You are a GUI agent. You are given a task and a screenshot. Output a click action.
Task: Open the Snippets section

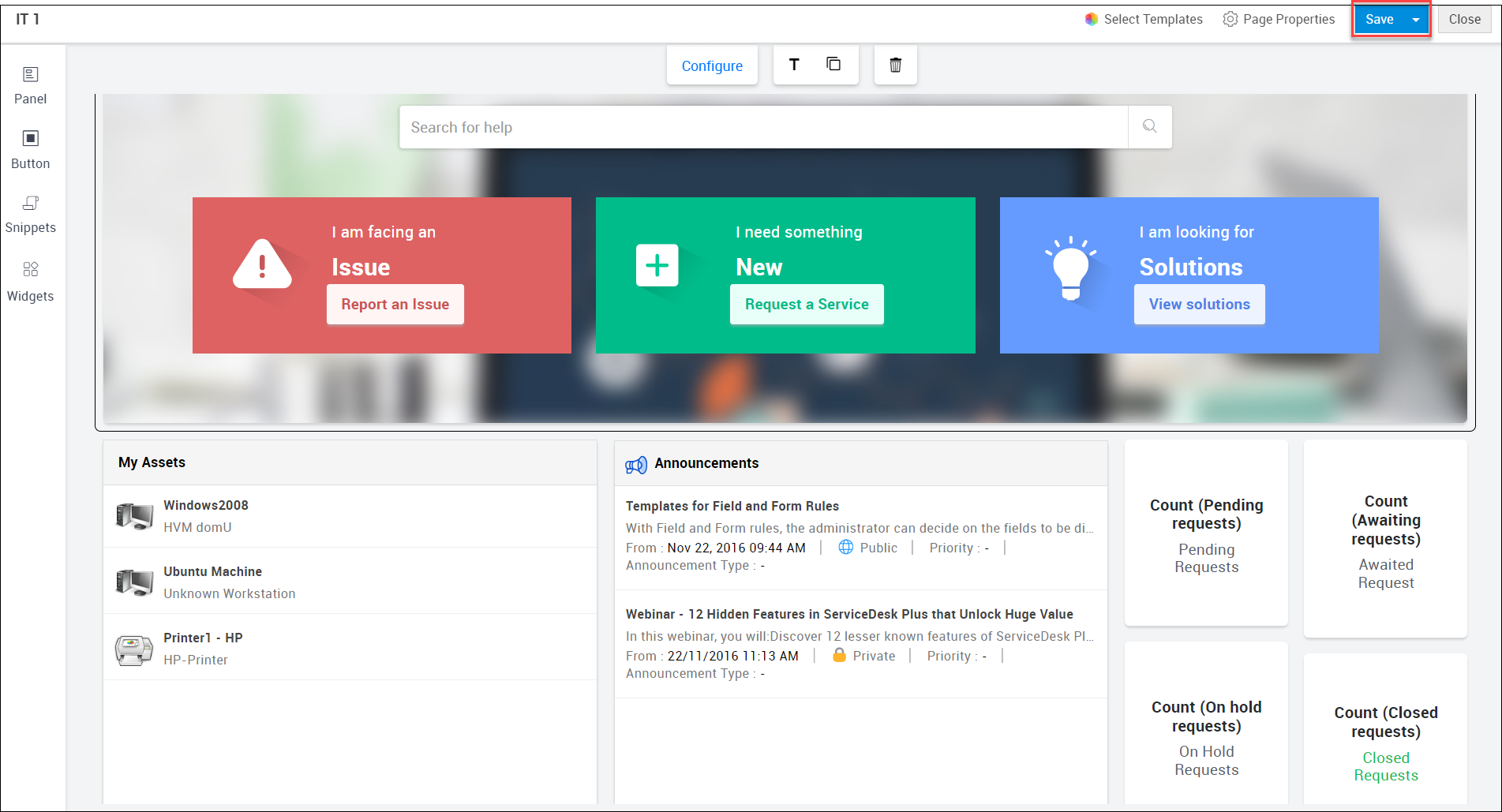(x=30, y=215)
